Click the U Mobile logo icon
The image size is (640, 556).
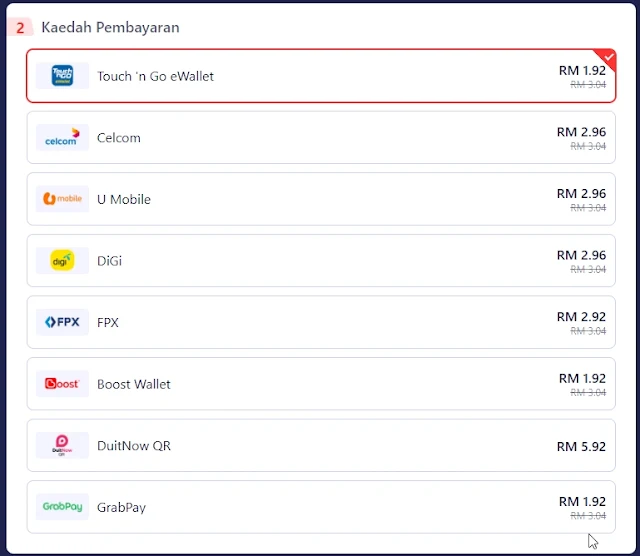(62, 199)
